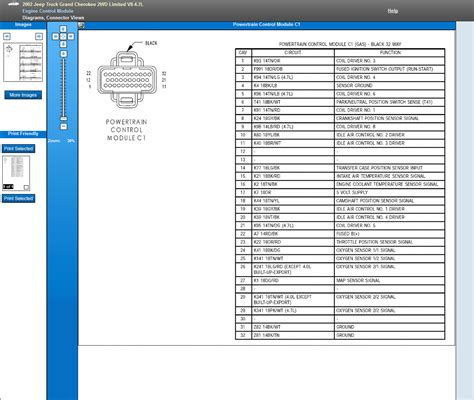Screen dimensions: 474x400
Task: Click the COIL DRIVER NO. 8 cell
Action: pos(390,127)
